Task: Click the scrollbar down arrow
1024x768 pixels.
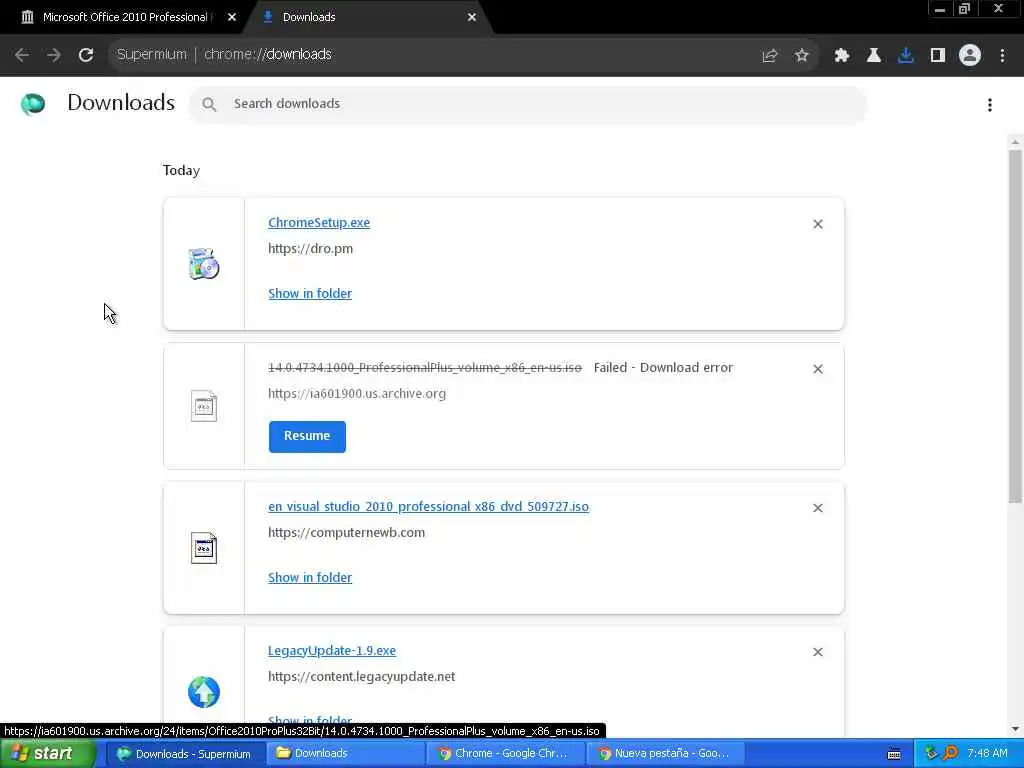Action: [1015, 729]
